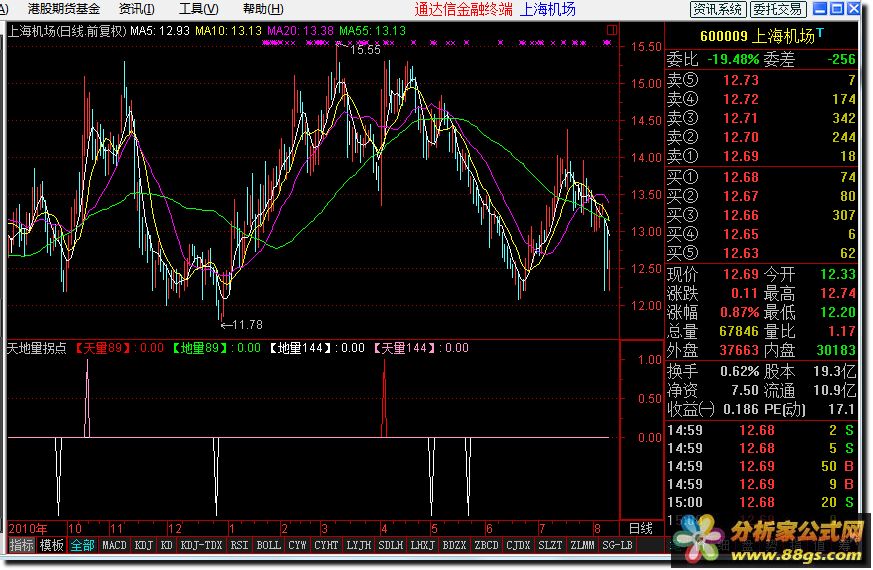873x570 pixels.
Task: Switch to KDJ-TDX indicator
Action: (x=202, y=545)
